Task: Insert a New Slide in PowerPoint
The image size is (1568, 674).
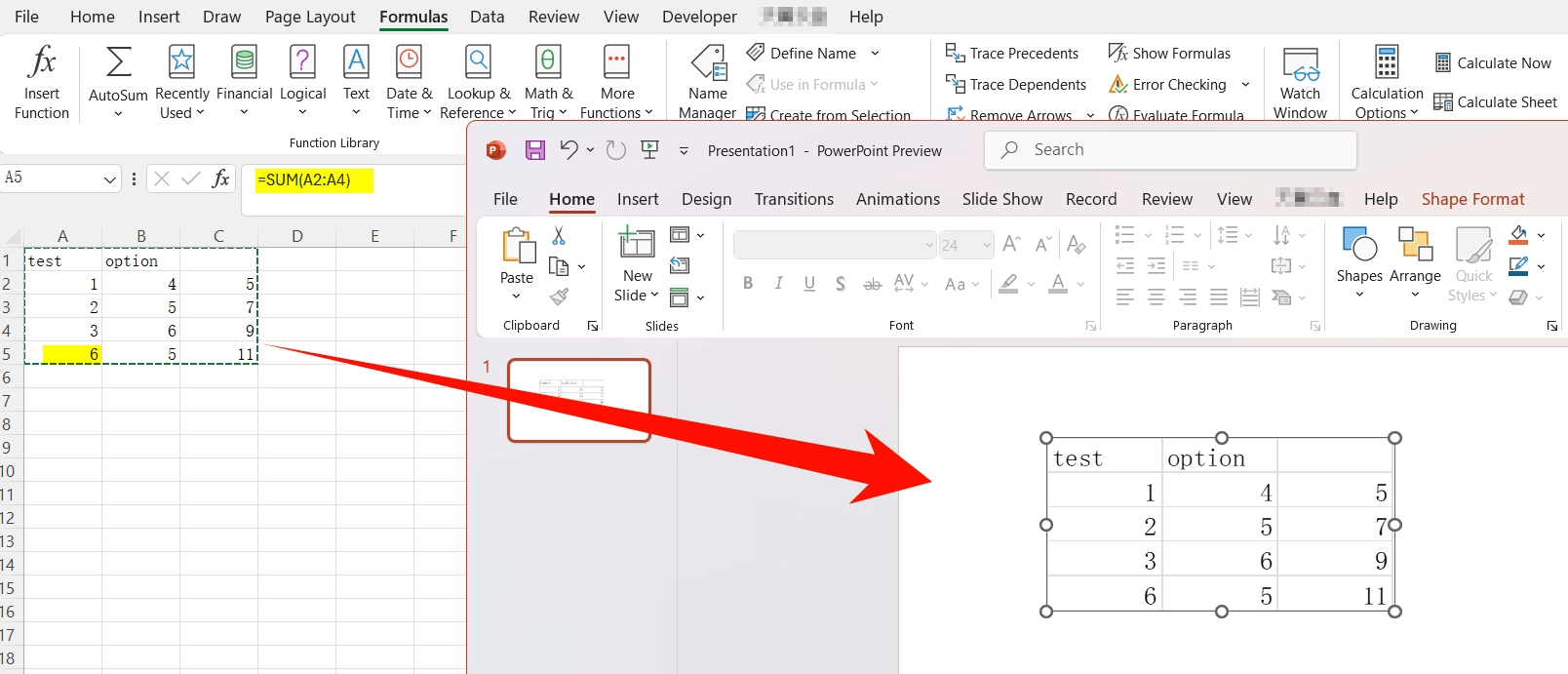Action: 637,264
